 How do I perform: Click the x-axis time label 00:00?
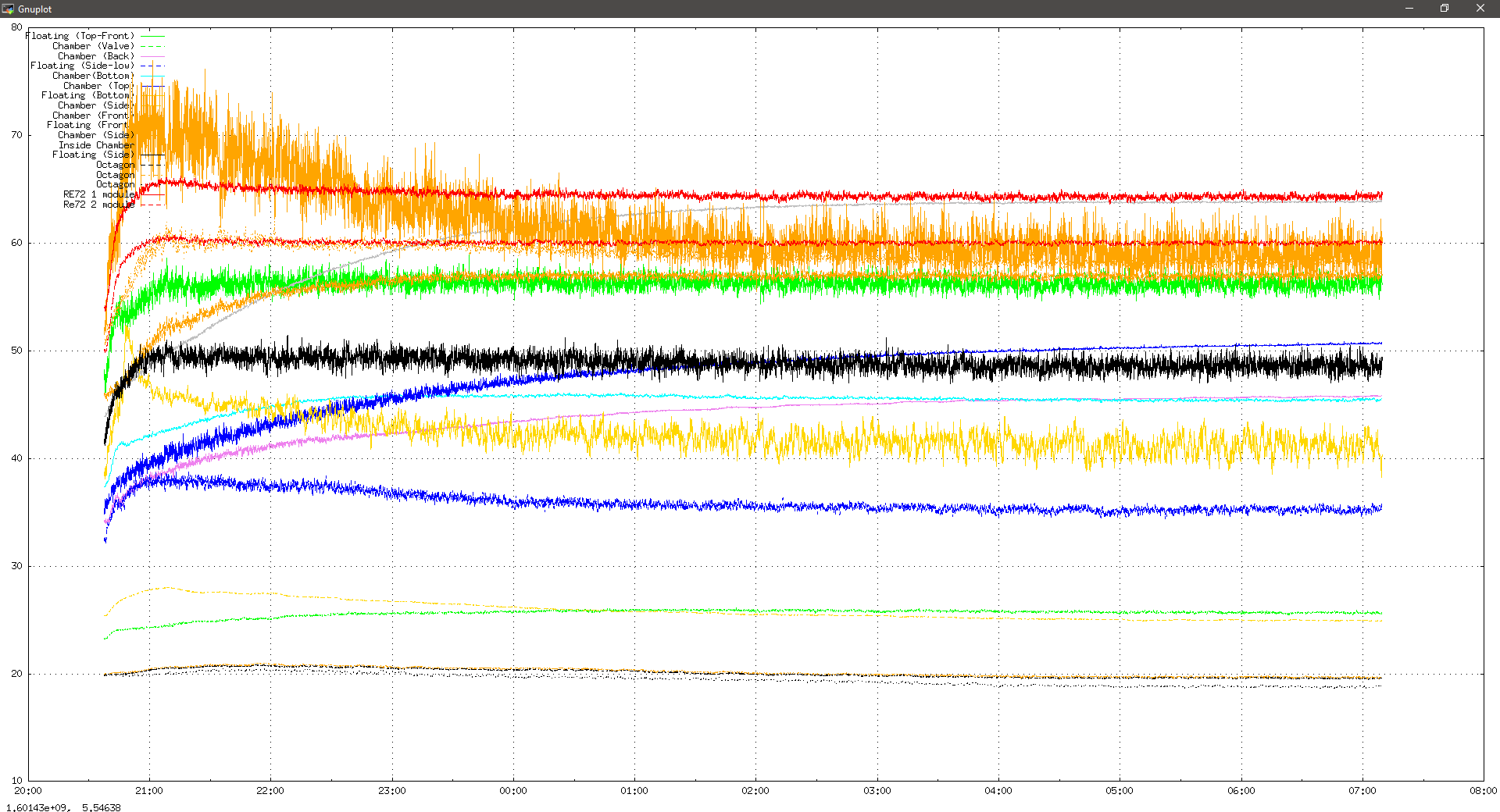point(513,791)
